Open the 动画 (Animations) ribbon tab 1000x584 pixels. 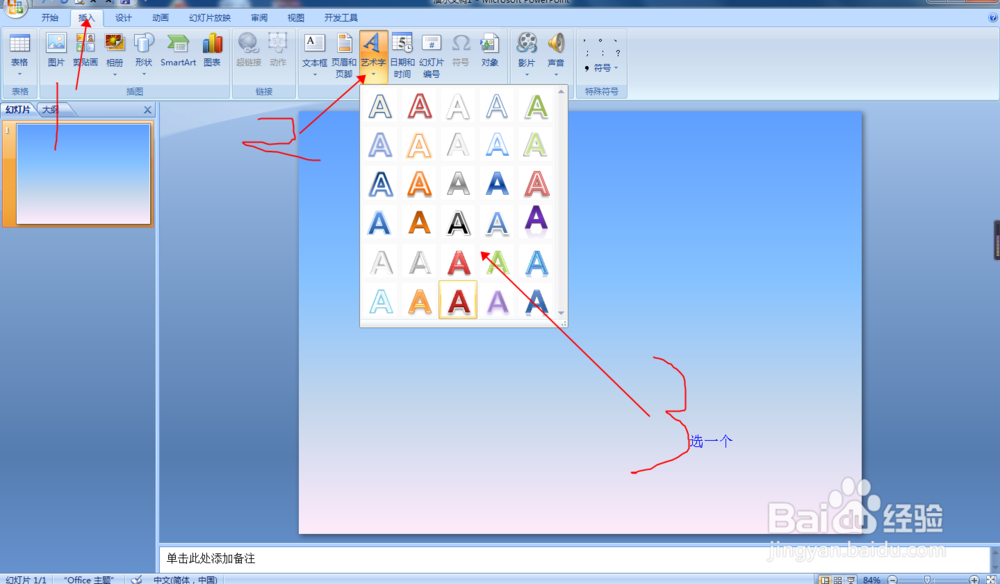click(160, 18)
